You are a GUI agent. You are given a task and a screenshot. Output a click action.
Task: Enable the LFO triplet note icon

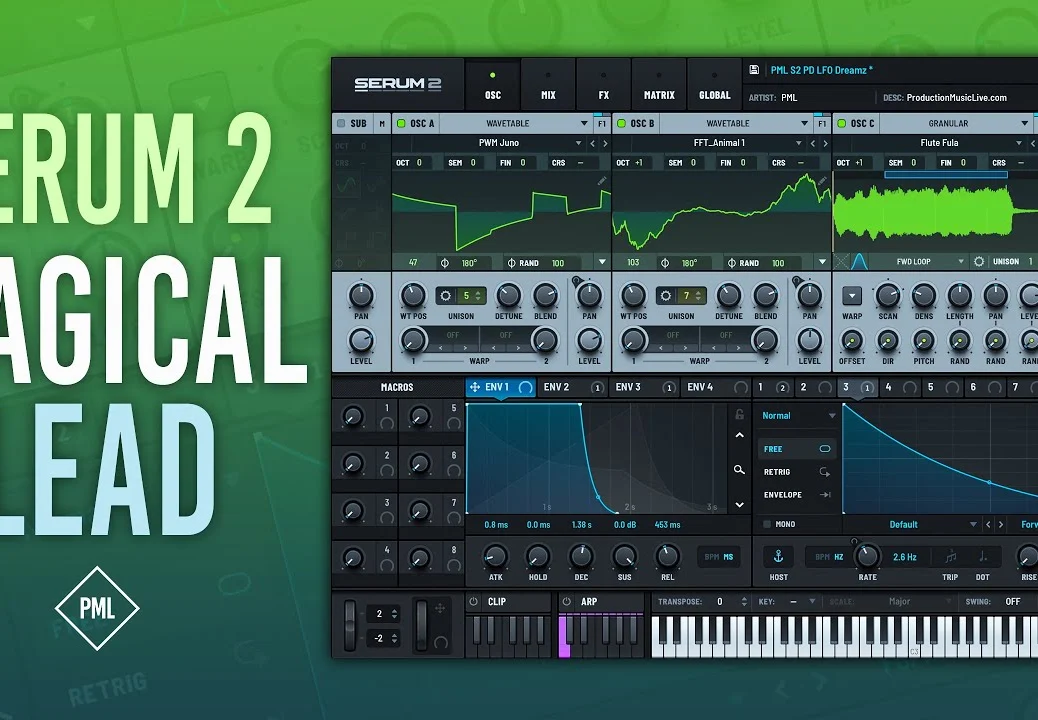(950, 557)
